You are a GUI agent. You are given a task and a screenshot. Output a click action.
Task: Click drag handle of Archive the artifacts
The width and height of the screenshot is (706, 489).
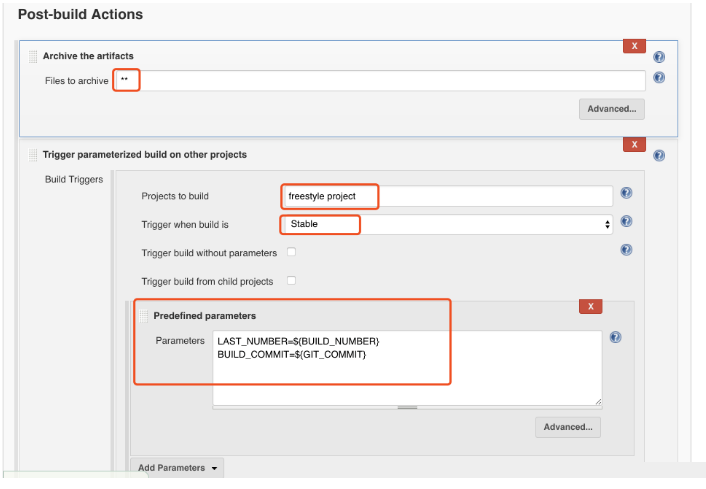tap(33, 56)
